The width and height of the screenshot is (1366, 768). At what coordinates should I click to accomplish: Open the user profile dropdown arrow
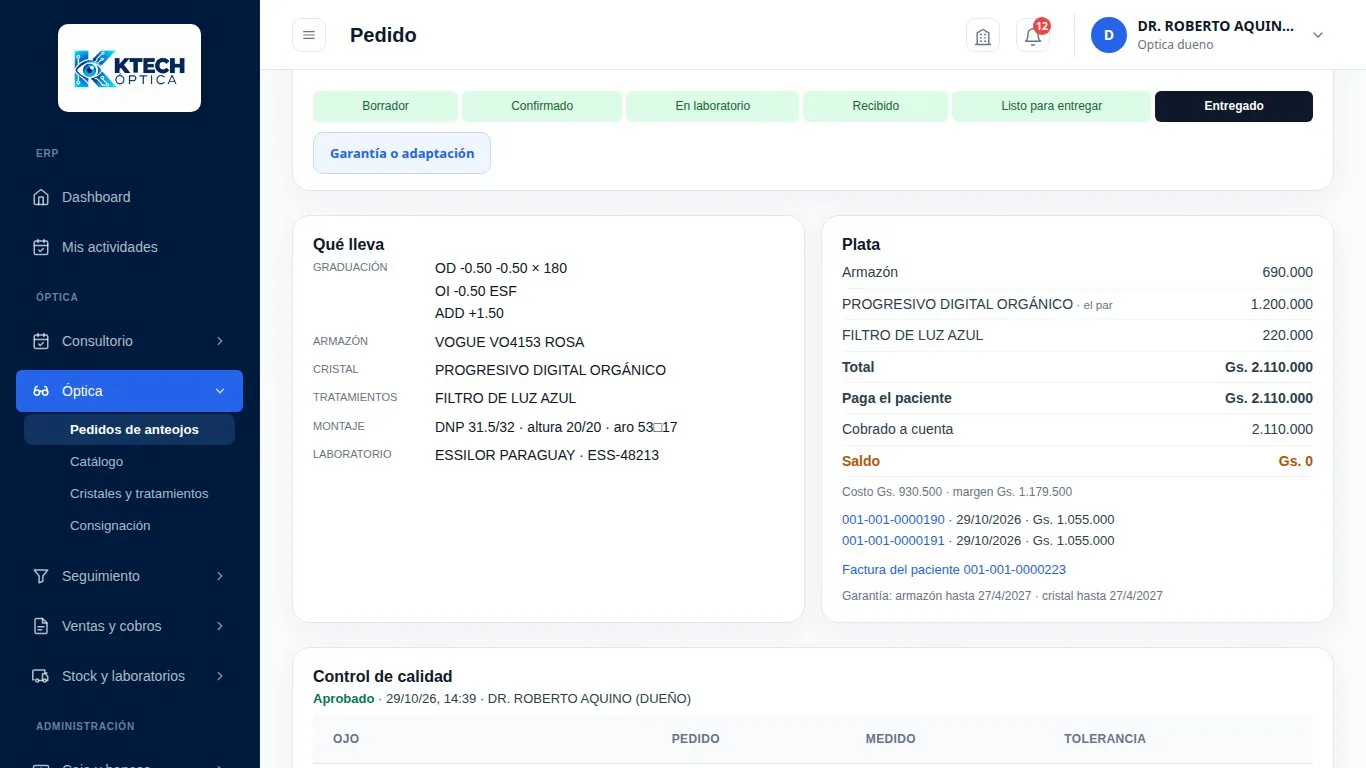coord(1318,35)
